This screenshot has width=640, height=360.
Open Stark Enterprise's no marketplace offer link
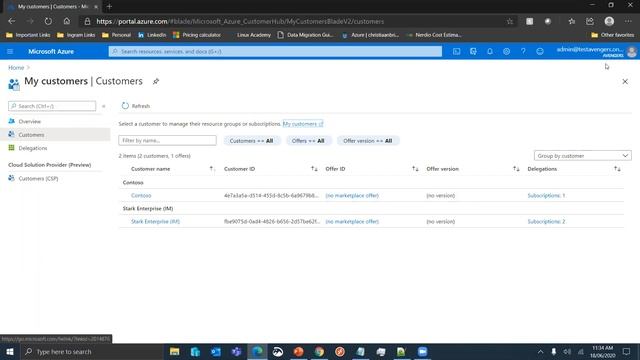click(x=352, y=222)
